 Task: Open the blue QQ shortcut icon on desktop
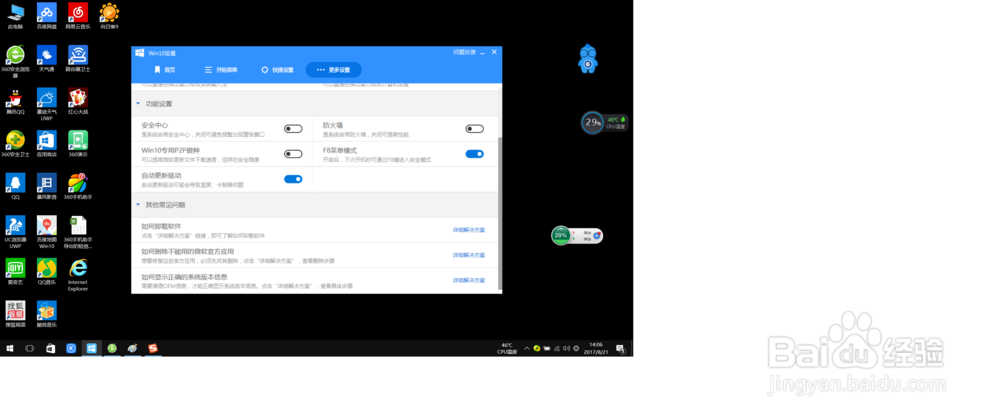click(x=15, y=186)
